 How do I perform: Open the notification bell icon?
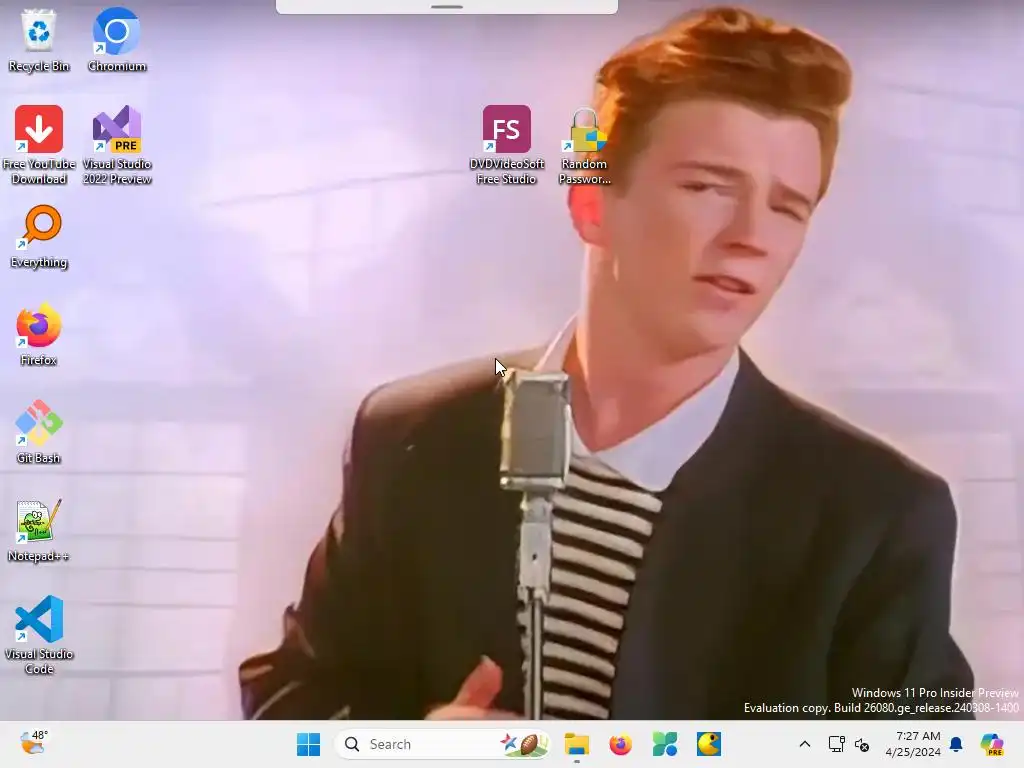pos(956,744)
